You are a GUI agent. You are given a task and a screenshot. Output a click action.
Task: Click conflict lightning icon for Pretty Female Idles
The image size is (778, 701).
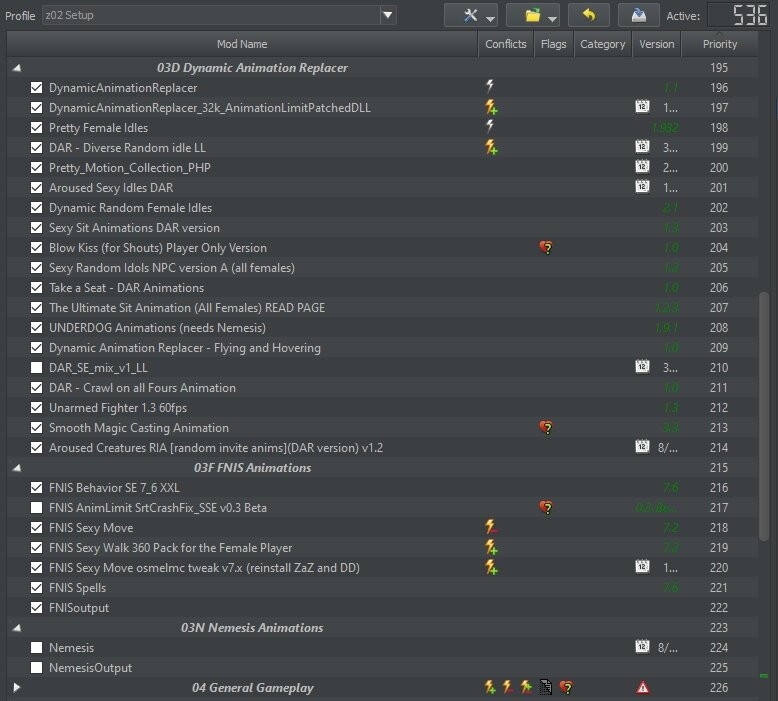pyautogui.click(x=490, y=127)
